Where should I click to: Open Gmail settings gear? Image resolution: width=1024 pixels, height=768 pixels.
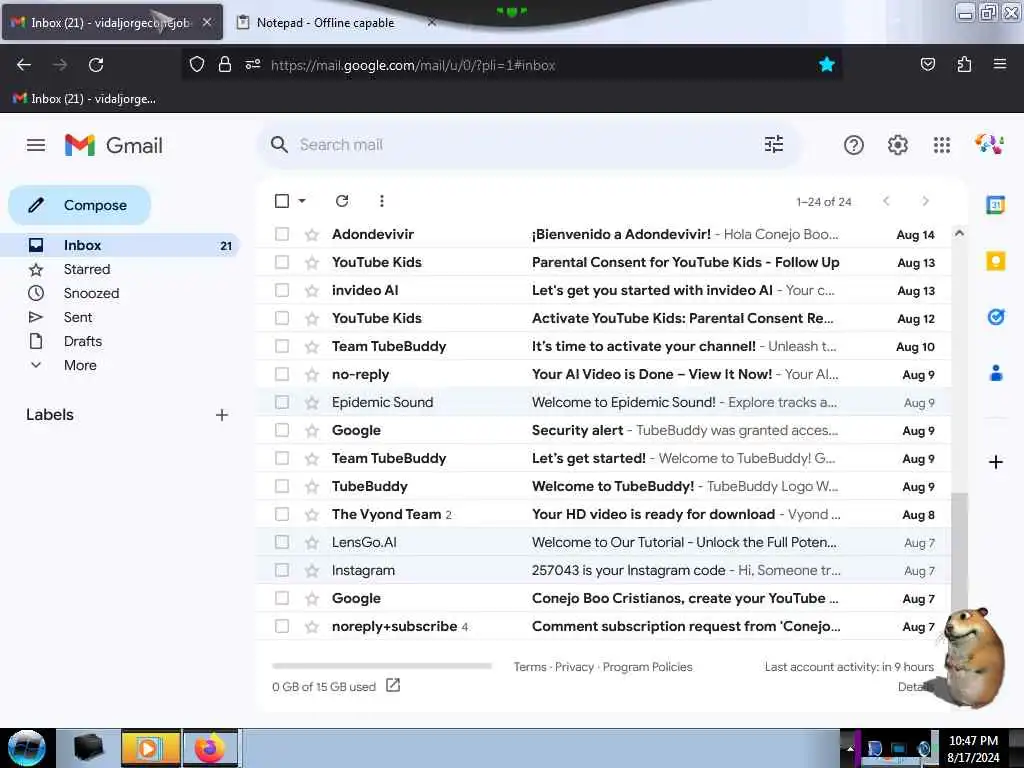tap(898, 145)
